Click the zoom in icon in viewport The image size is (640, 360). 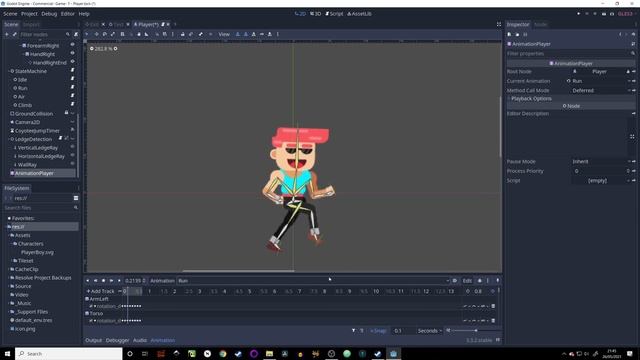tap(116, 49)
